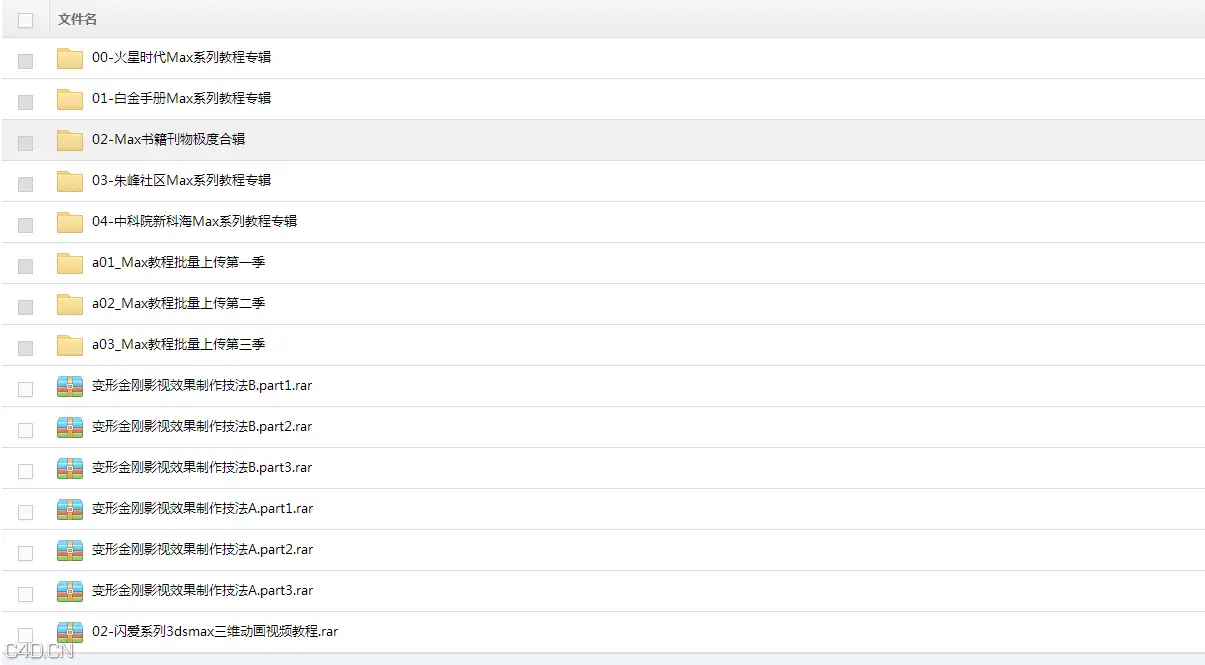
Task: Open the 03-朱峰社区Max系列教程专辑 folder name
Action: click(x=181, y=180)
